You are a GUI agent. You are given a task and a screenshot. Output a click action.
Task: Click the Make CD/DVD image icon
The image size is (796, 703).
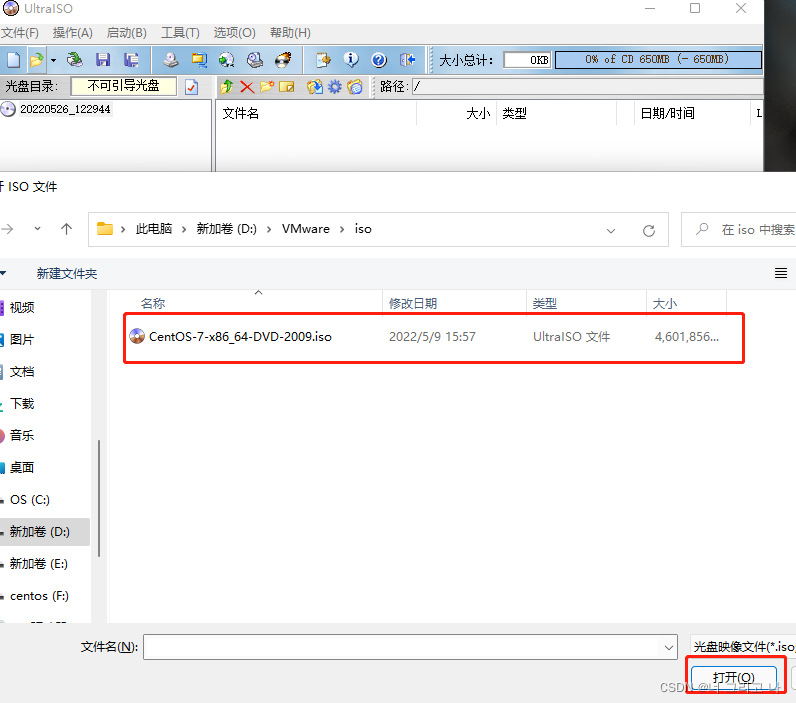coord(171,60)
